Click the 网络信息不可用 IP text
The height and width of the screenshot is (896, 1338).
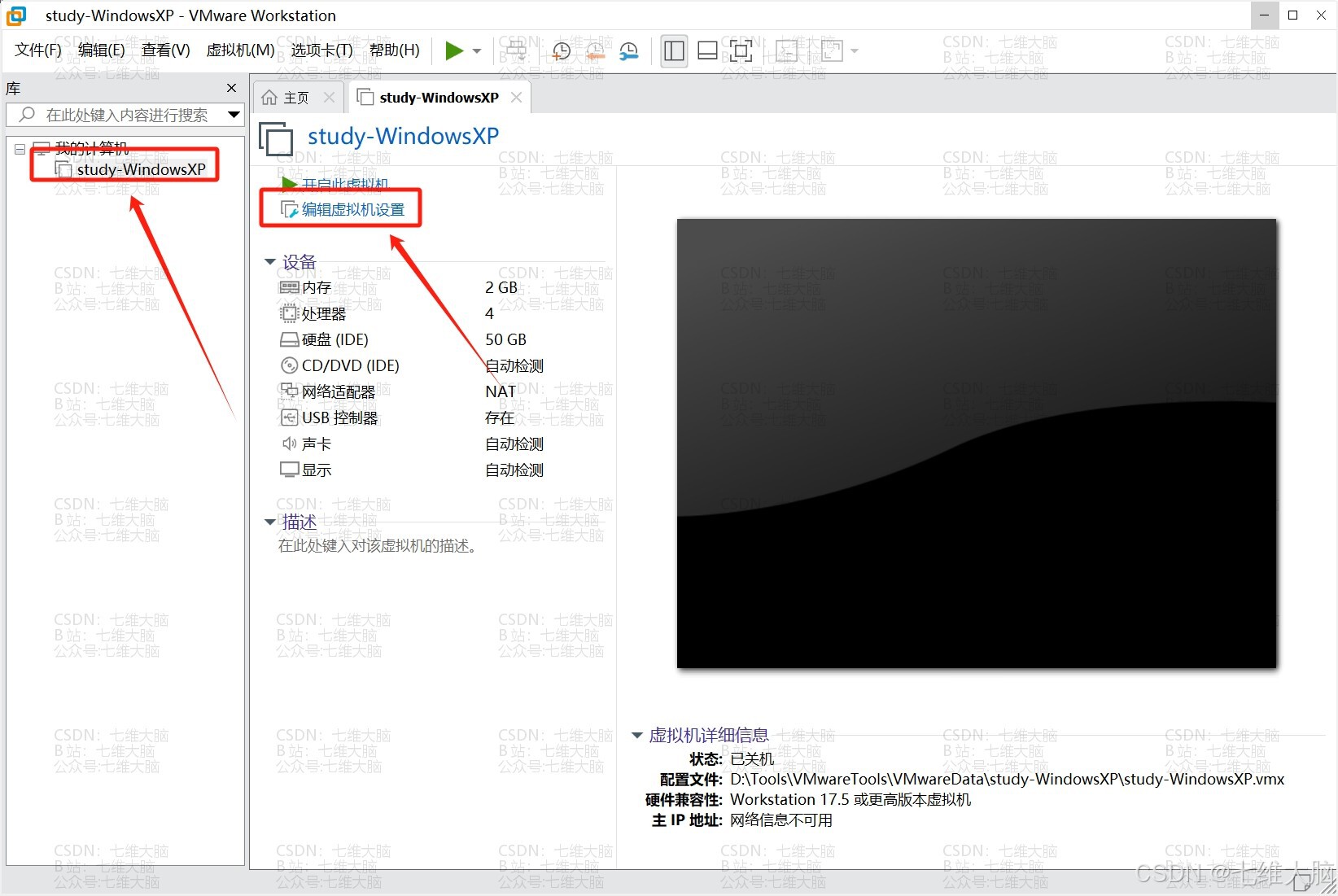(x=781, y=820)
